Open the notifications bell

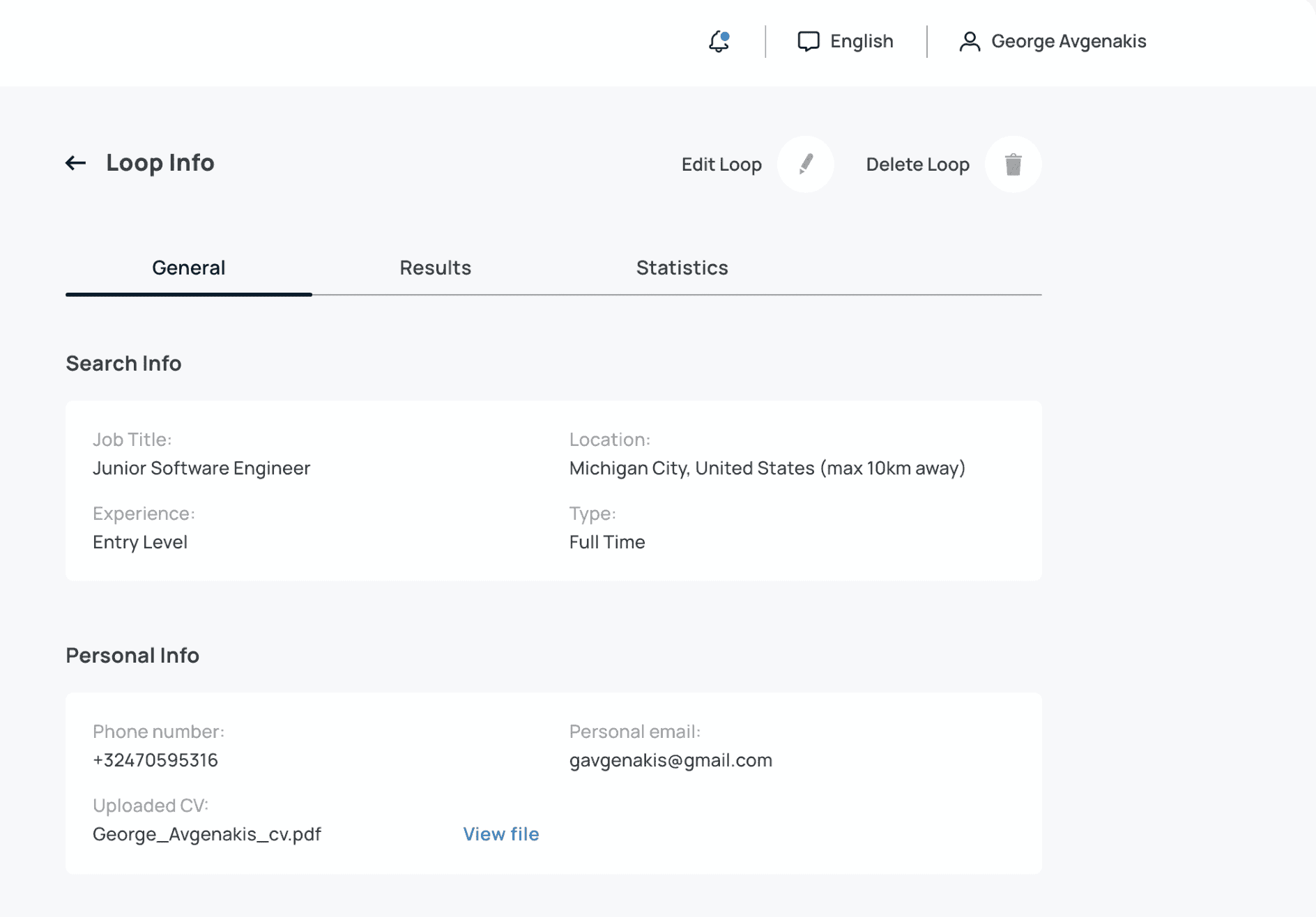[x=719, y=42]
